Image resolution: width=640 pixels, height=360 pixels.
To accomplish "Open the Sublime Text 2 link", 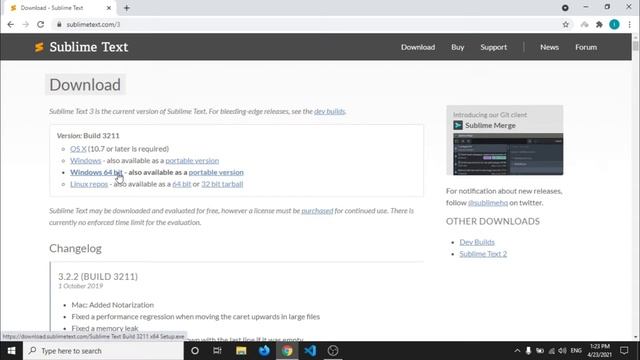I will coord(483,254).
